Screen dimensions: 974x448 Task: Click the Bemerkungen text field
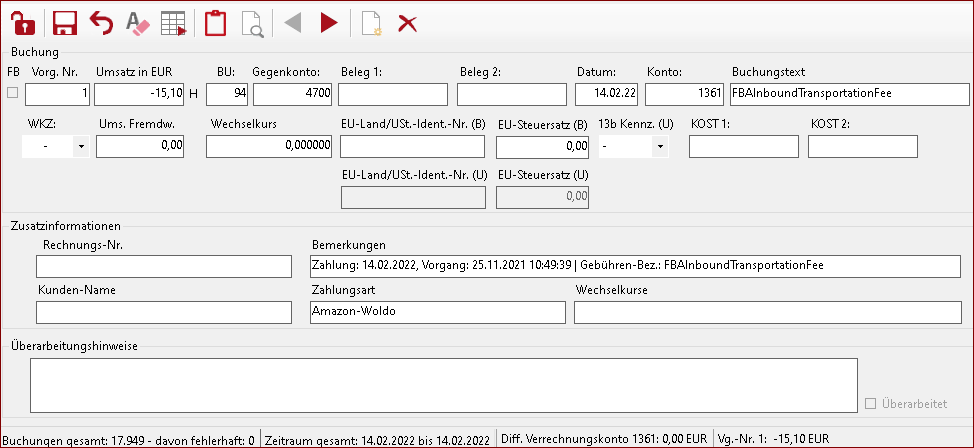[x=635, y=266]
